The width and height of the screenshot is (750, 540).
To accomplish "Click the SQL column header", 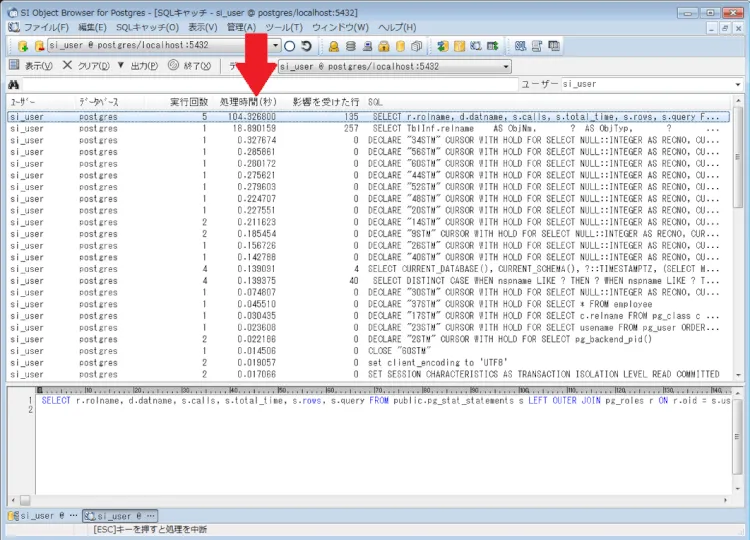I will pos(375,102).
